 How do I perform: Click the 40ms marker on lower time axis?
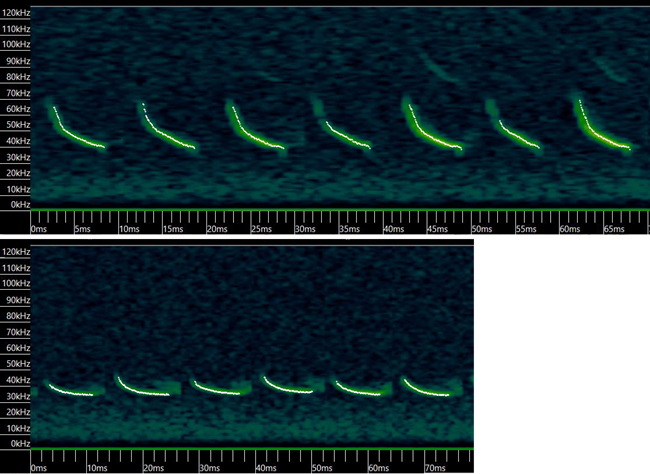click(265, 467)
